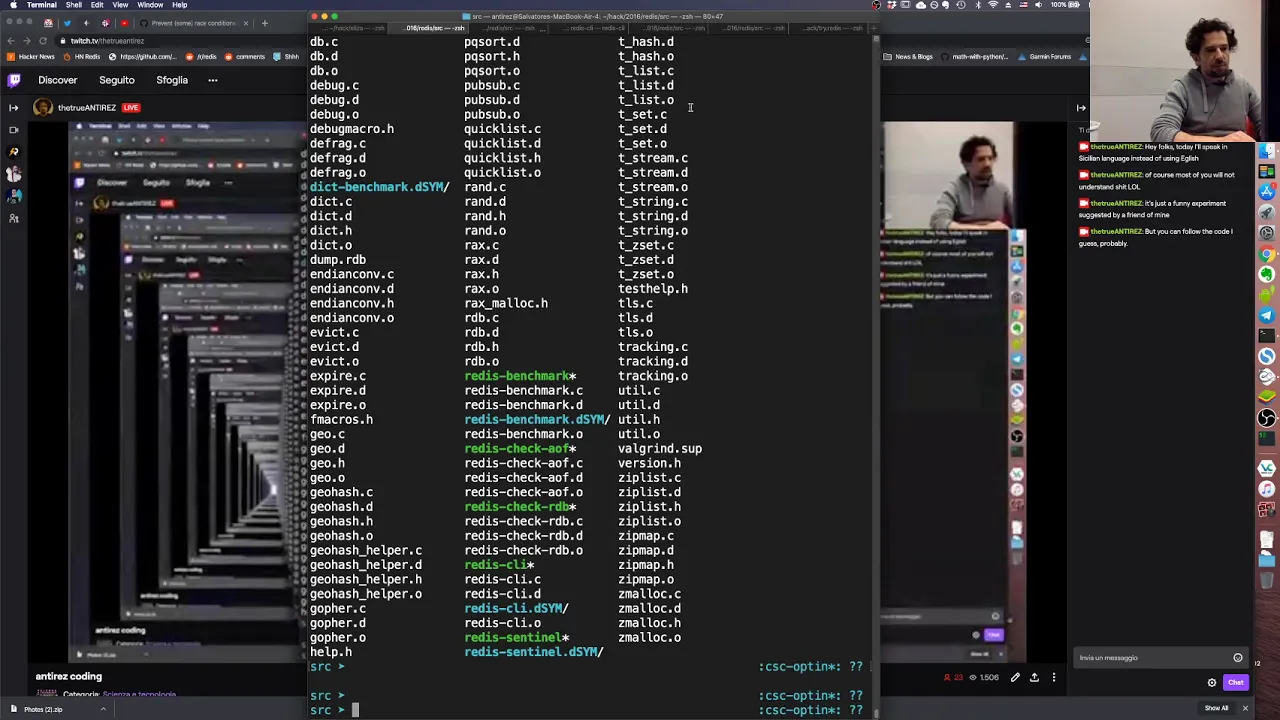Go back in the browser
1280x720 pixels.
tap(10, 41)
